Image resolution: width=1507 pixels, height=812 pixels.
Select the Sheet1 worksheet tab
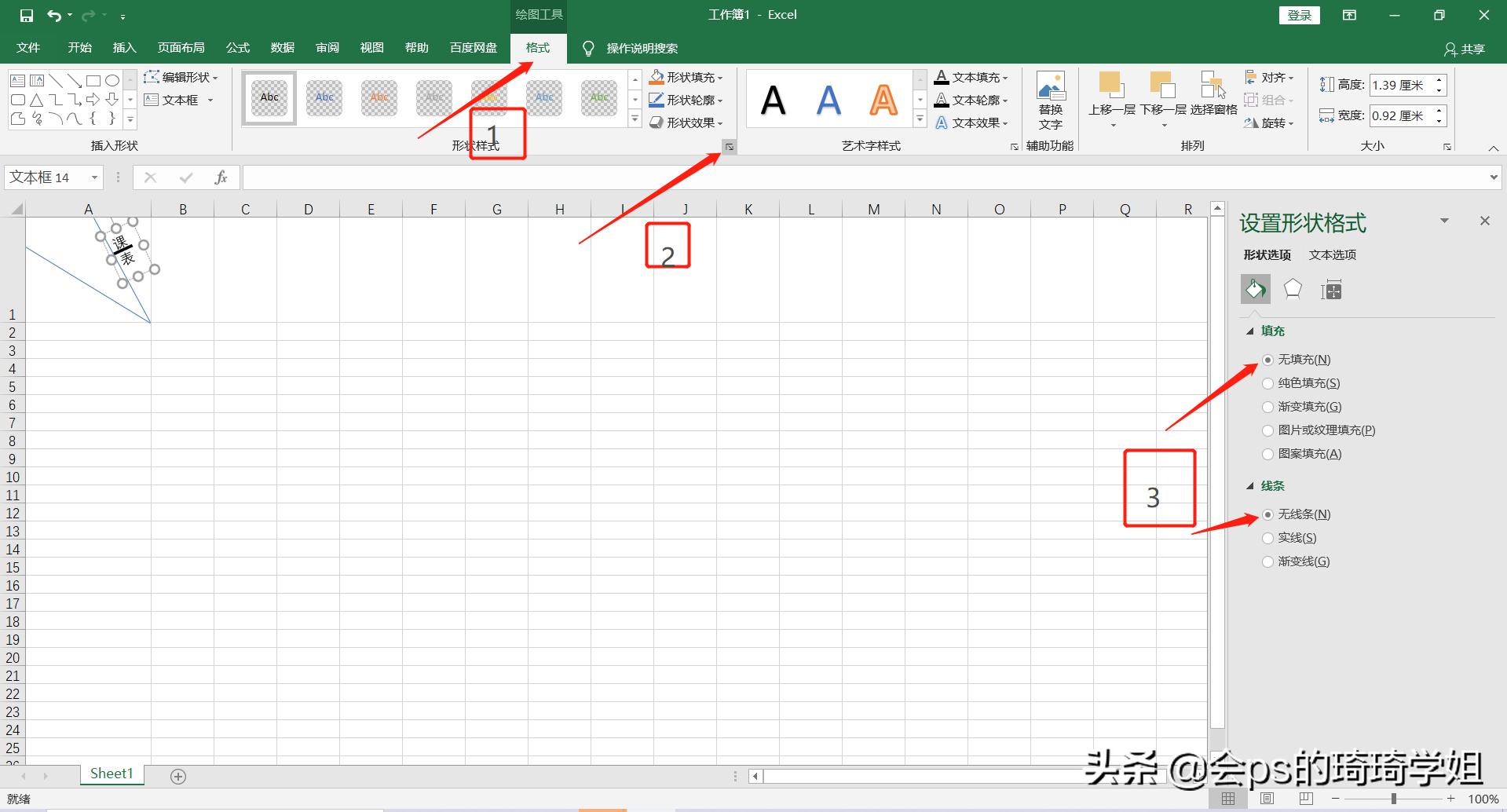(111, 773)
